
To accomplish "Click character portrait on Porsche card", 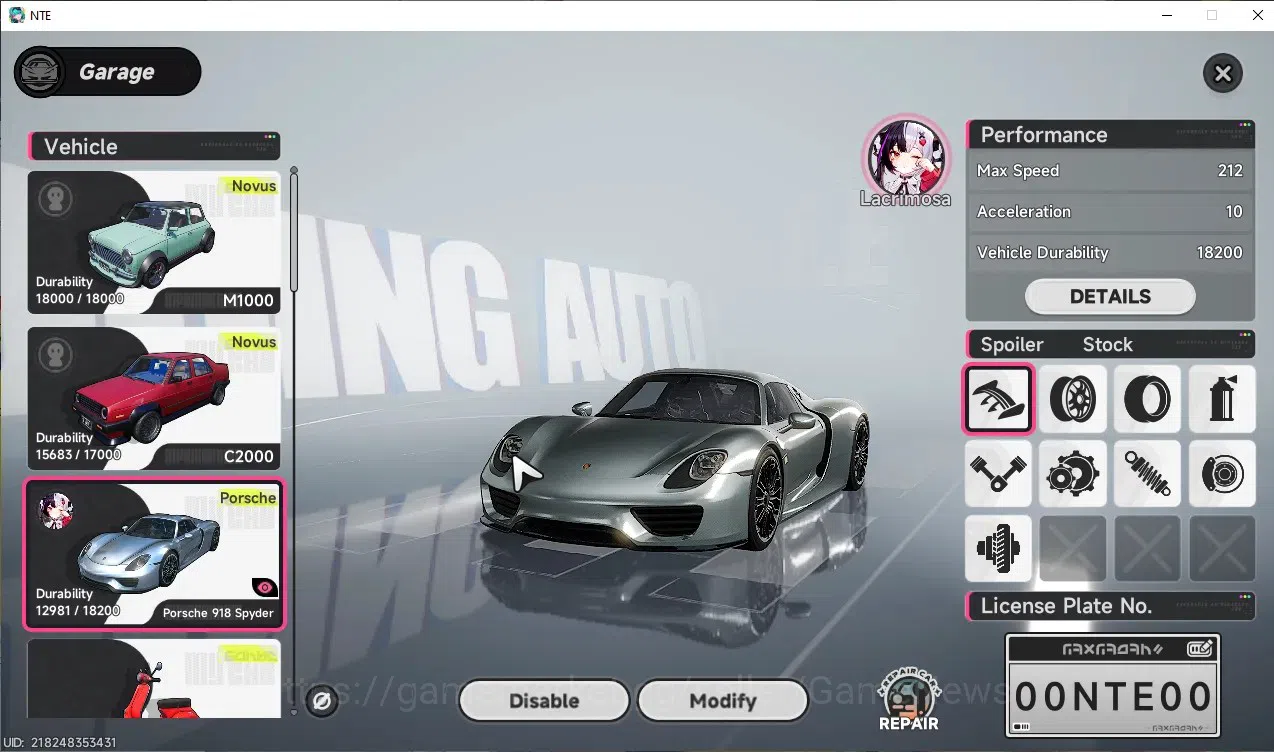I will (x=55, y=511).
